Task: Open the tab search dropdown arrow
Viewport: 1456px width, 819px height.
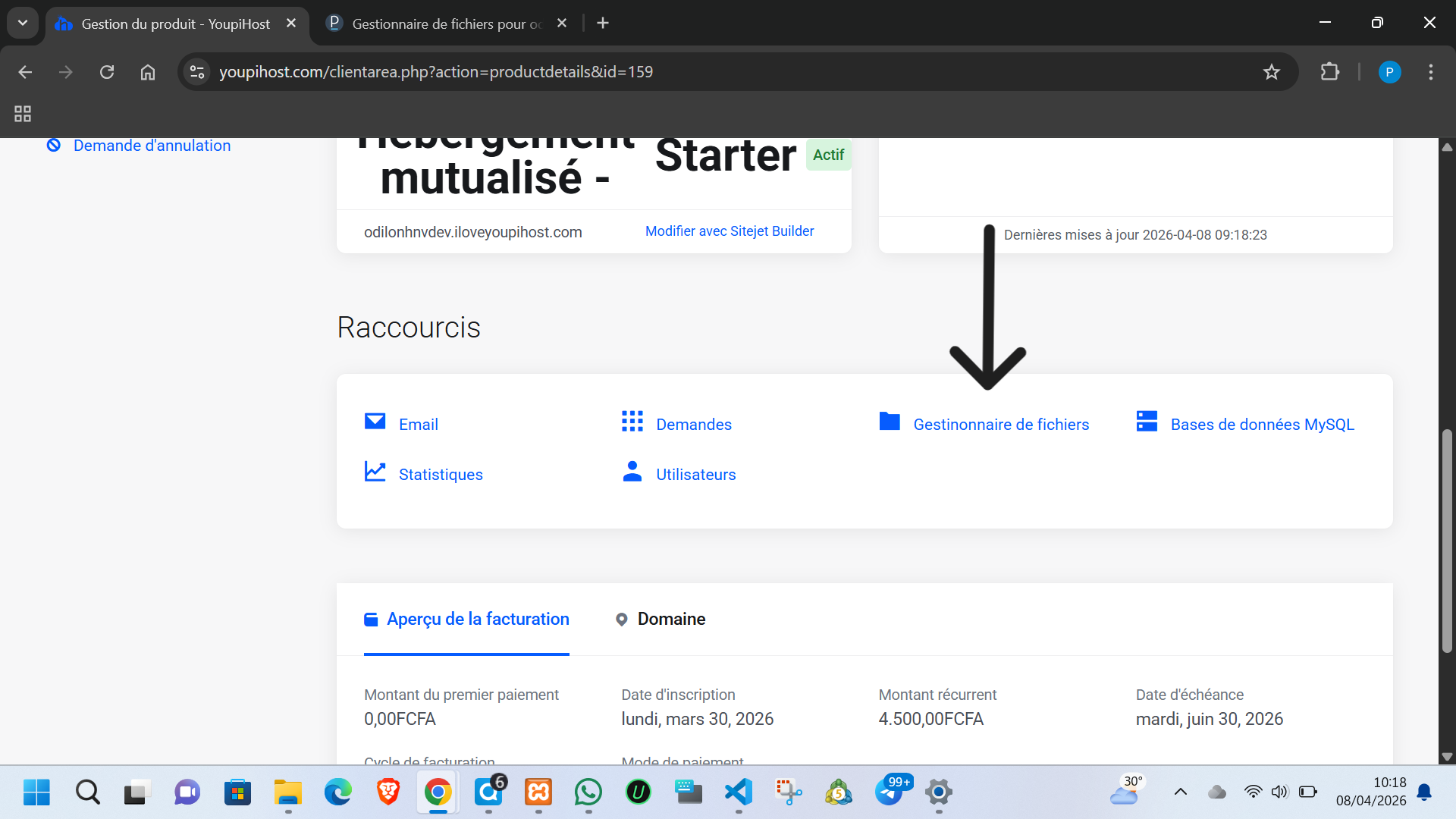Action: 23,23
